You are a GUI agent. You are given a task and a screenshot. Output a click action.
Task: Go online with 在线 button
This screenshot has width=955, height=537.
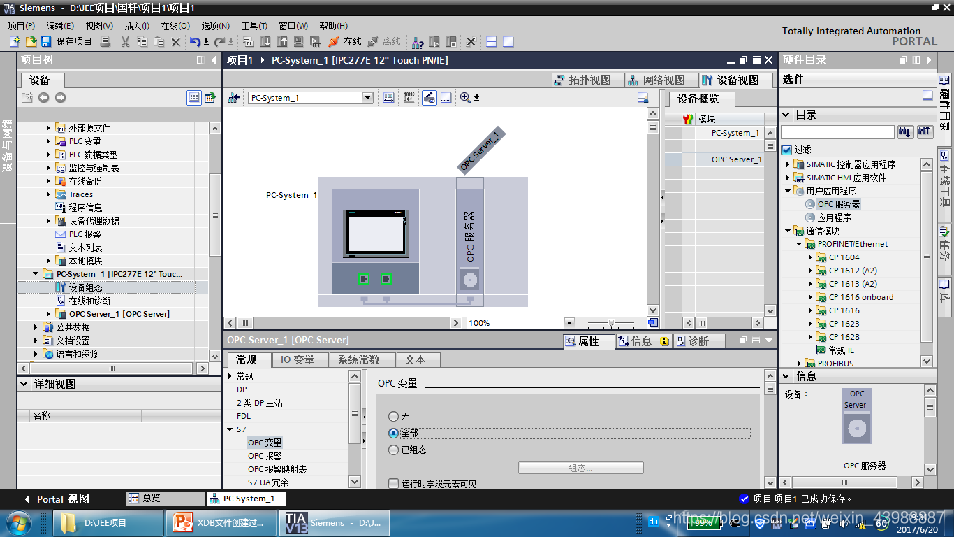point(345,42)
